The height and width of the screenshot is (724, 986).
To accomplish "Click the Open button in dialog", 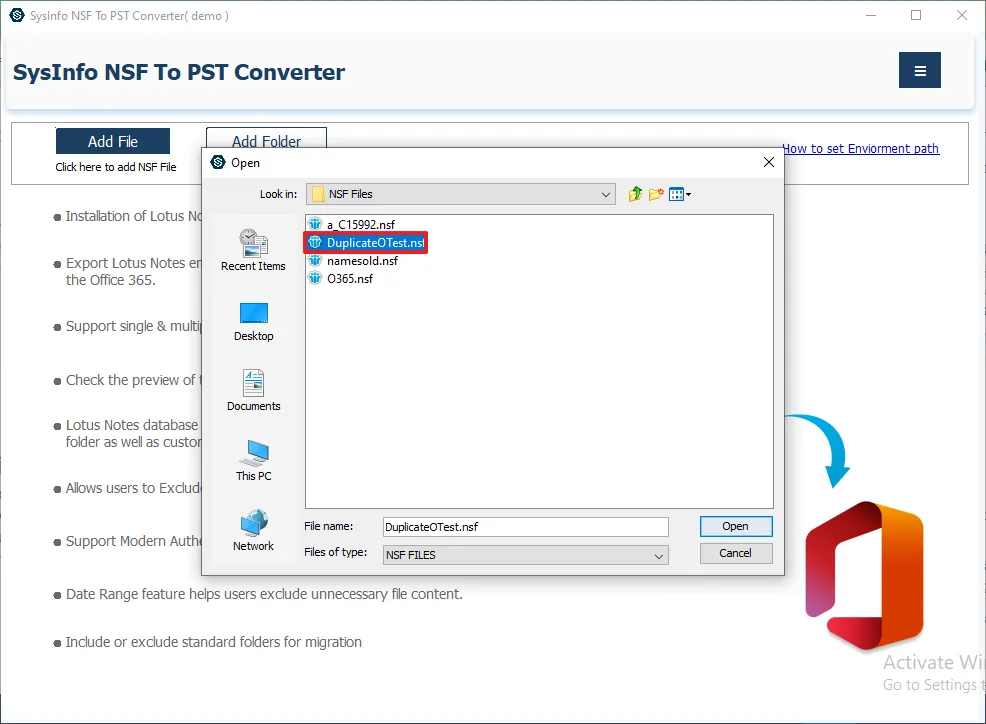I will 736,526.
